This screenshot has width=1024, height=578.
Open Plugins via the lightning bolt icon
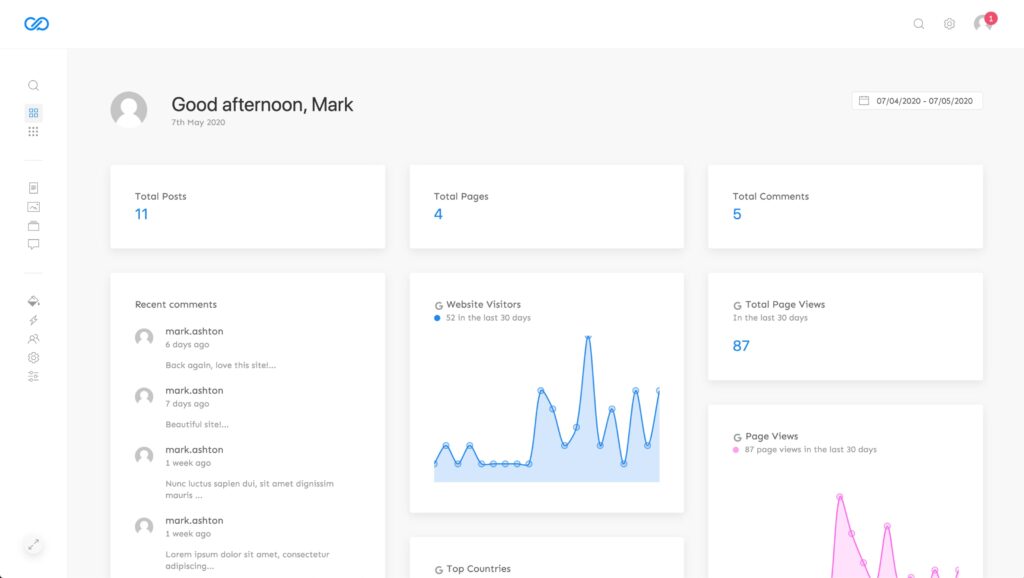tap(33, 320)
